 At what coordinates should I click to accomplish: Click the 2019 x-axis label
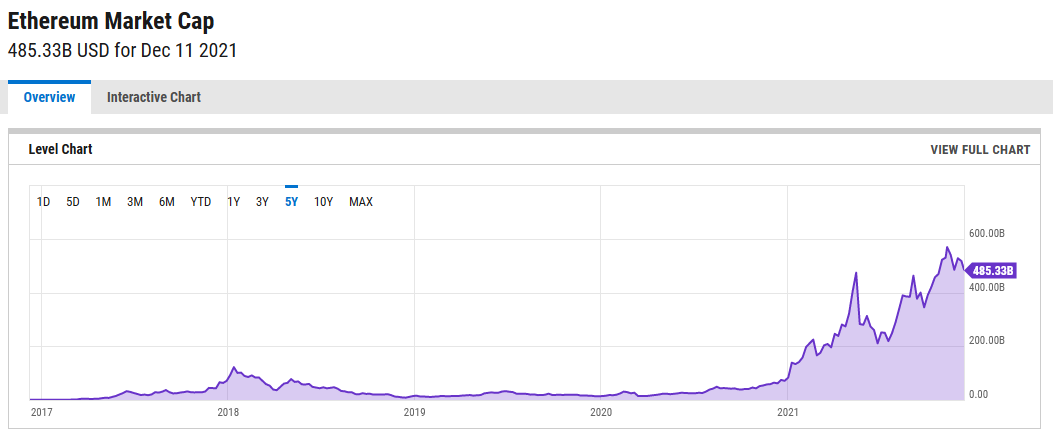pos(414,411)
